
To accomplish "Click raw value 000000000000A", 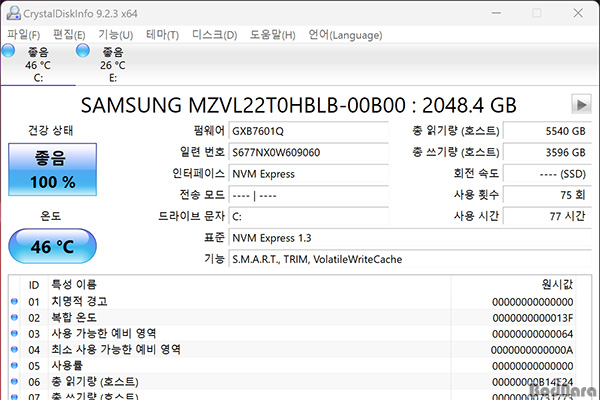I will [532, 350].
